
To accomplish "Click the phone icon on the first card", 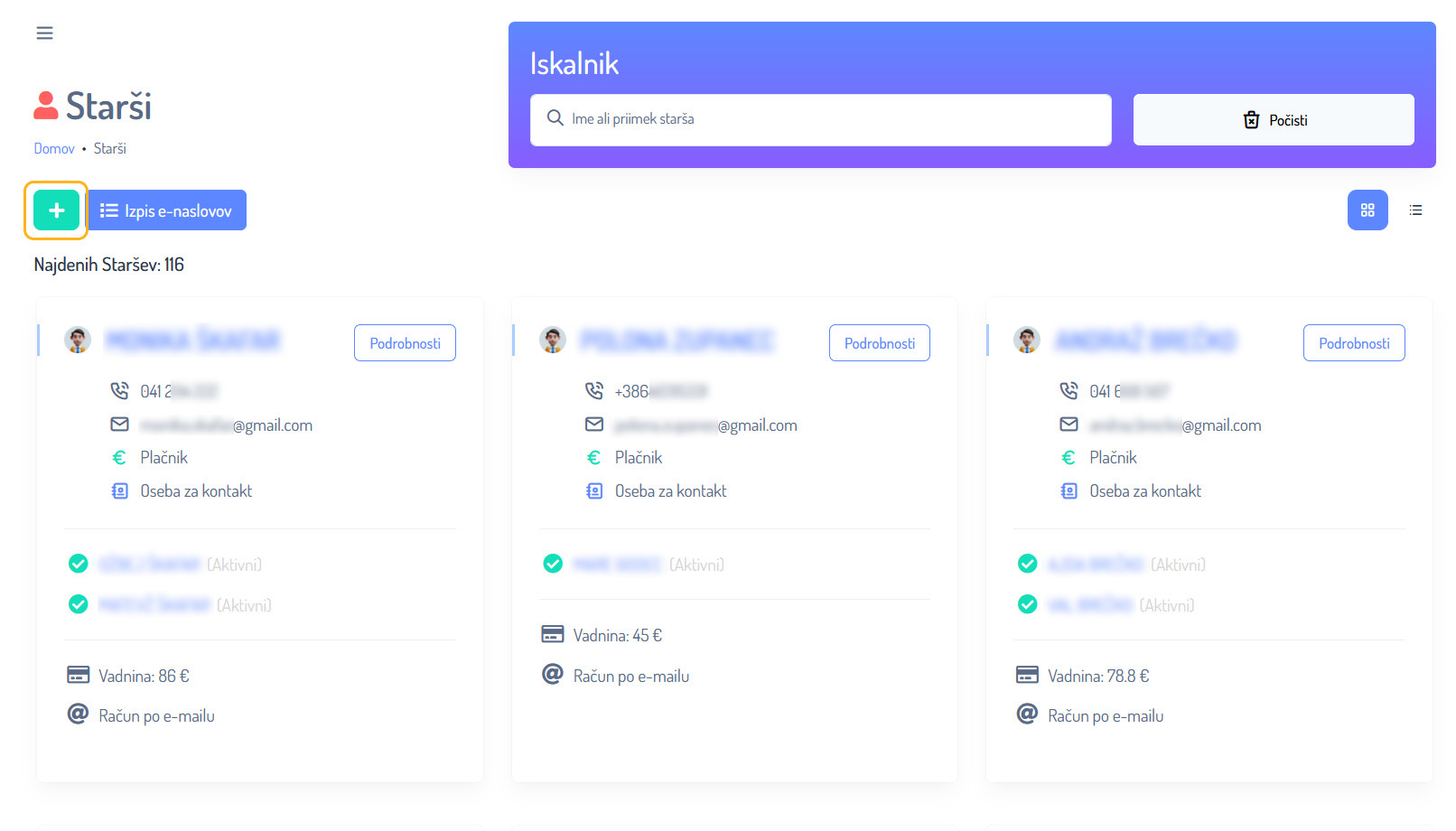I will 119,391.
